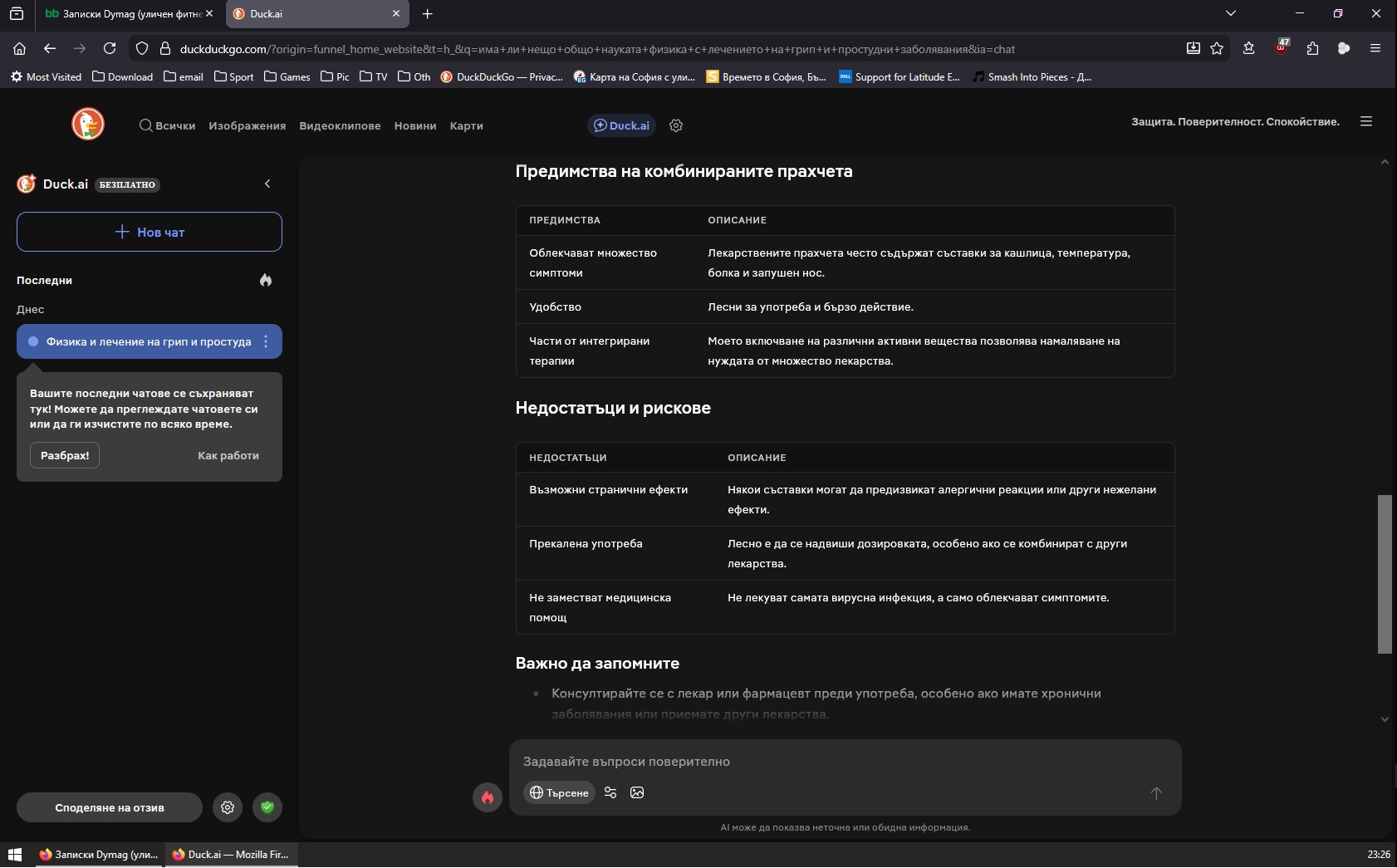Toggle the Търсене web search button
Viewport: 1397px width, 868px height.
tap(560, 792)
